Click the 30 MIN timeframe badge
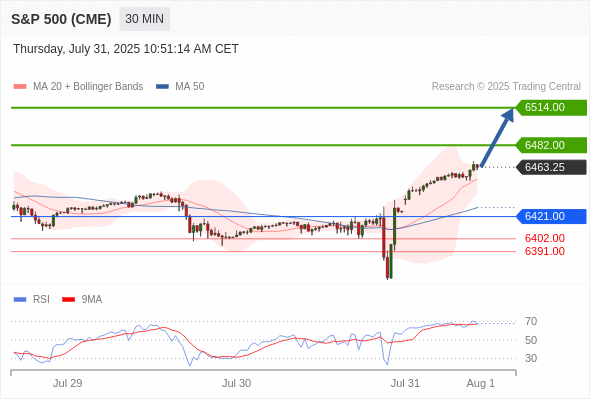Viewport: 590px width, 400px height. tap(144, 19)
